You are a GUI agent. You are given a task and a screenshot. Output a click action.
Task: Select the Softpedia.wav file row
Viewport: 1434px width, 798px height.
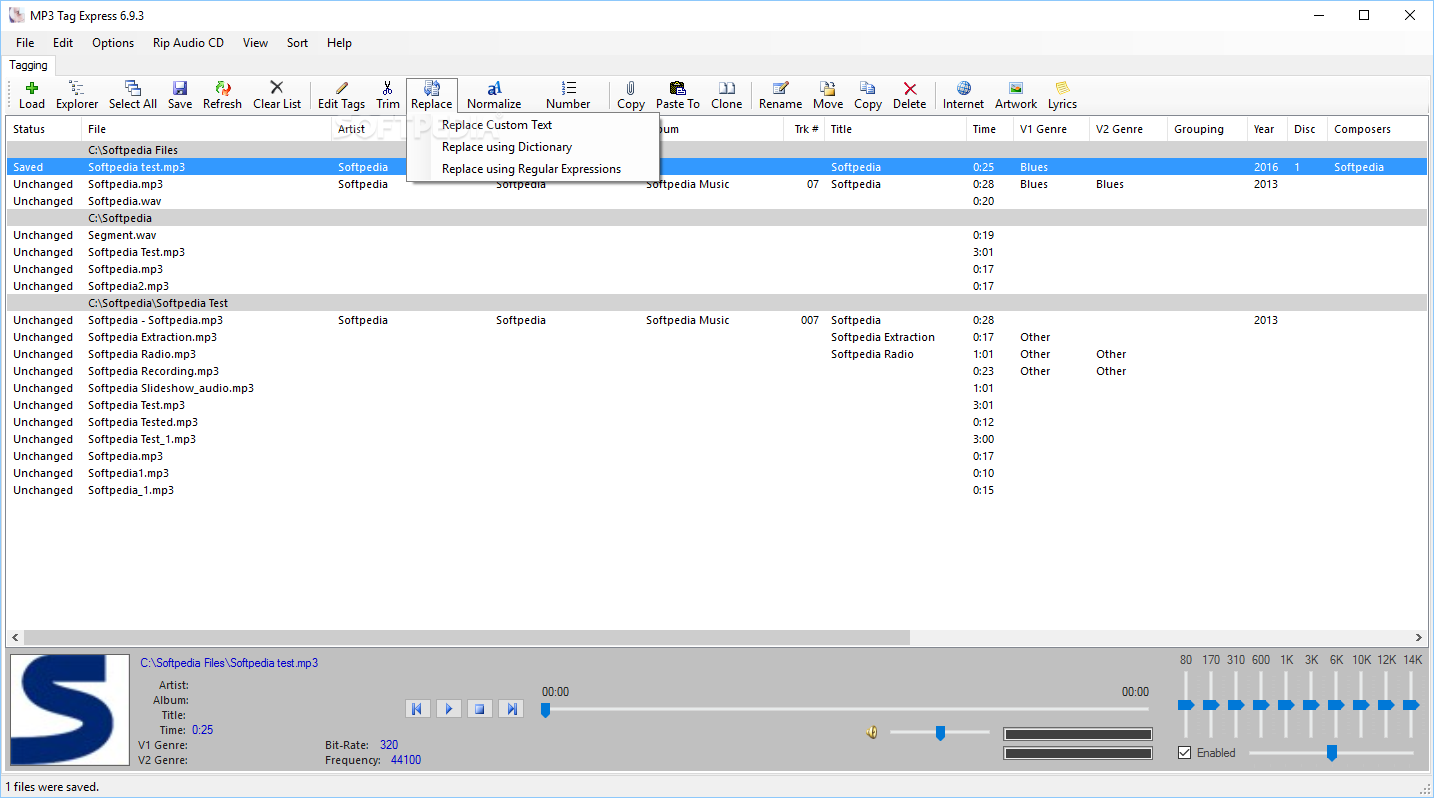point(716,201)
